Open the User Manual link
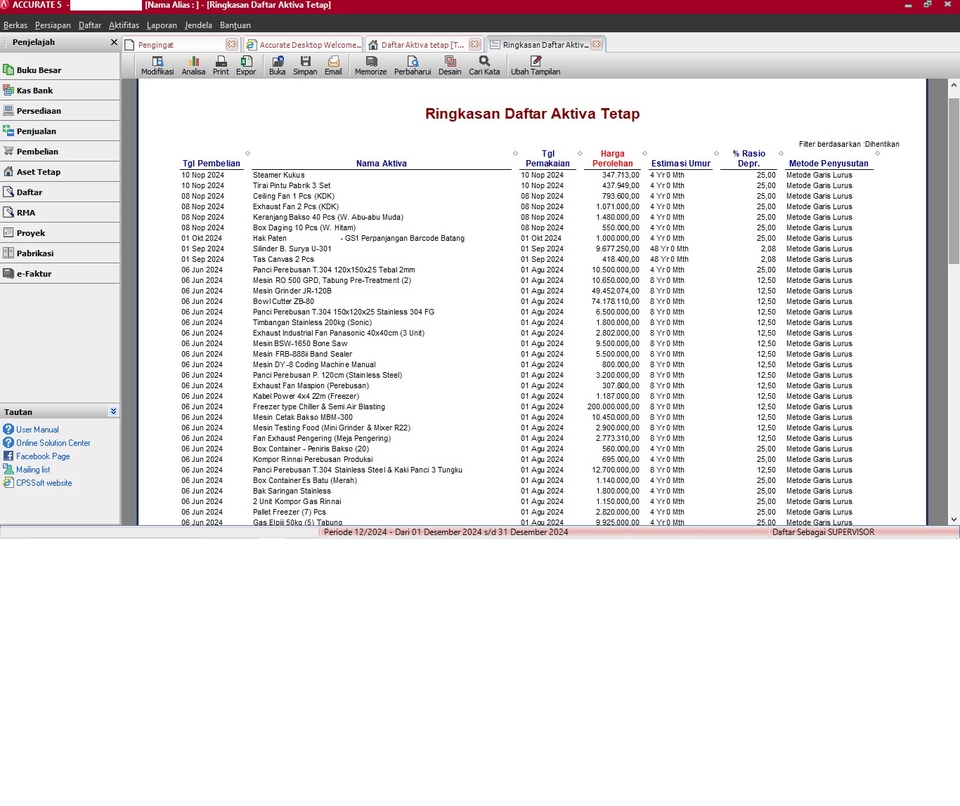The image size is (960, 806). click(x=39, y=429)
